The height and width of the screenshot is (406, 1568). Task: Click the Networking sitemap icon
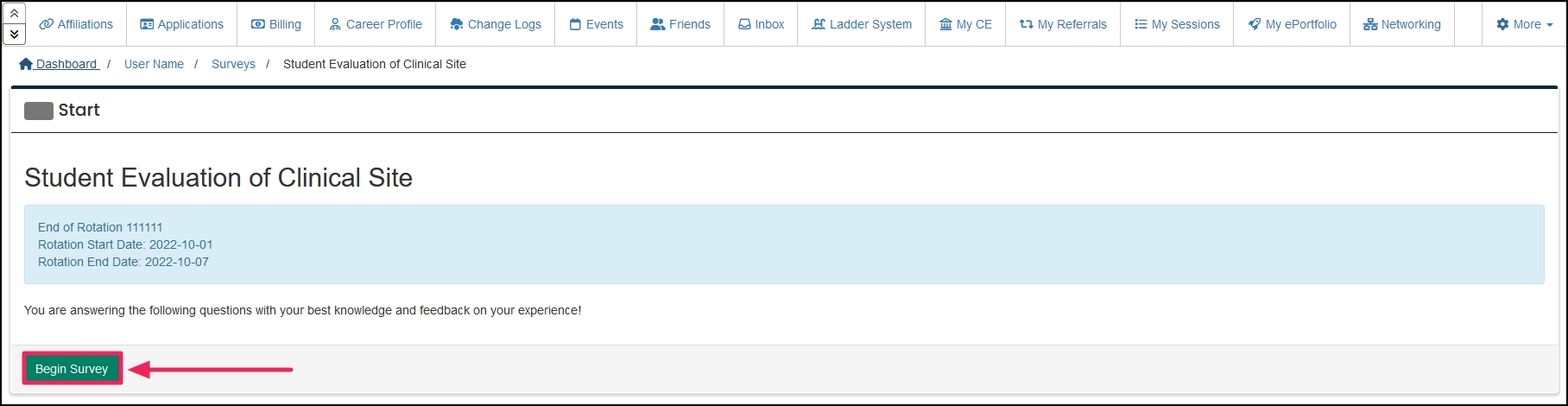[x=1370, y=24]
